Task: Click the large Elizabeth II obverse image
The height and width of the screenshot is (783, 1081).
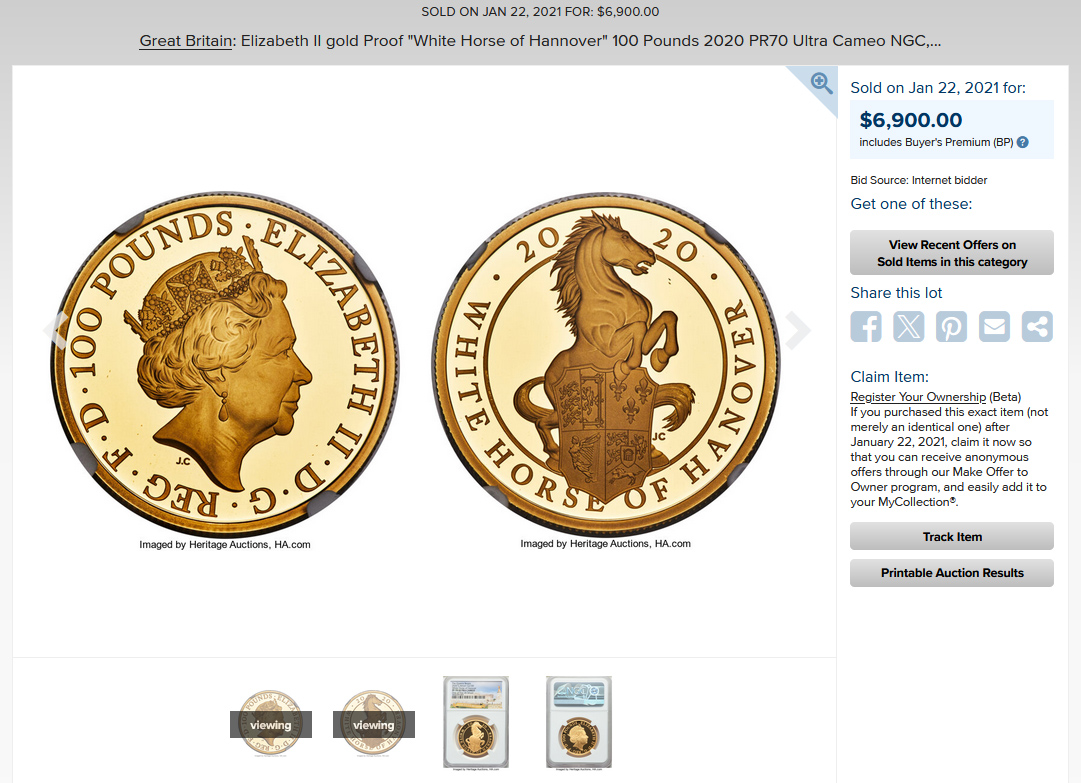Action: coord(225,365)
